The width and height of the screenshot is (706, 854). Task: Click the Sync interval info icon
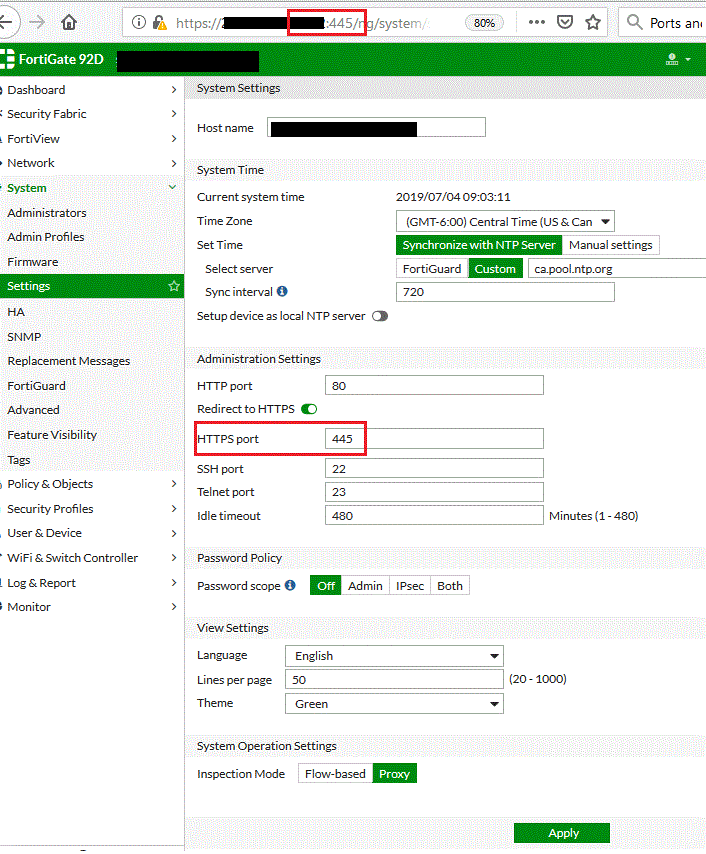[x=282, y=292]
